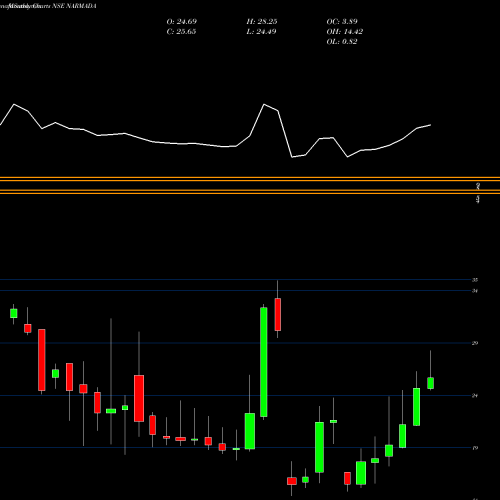Click the 34 price axis label
500x500 pixels.
pyautogui.click(x=475, y=291)
